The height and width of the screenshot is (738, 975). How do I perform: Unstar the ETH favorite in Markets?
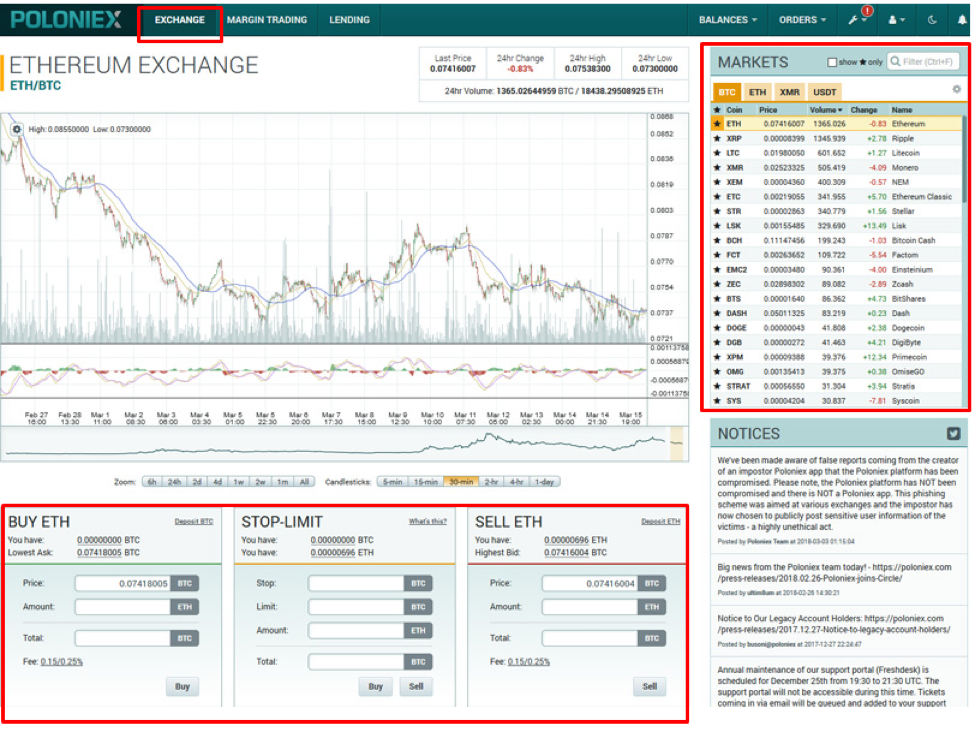tap(718, 123)
